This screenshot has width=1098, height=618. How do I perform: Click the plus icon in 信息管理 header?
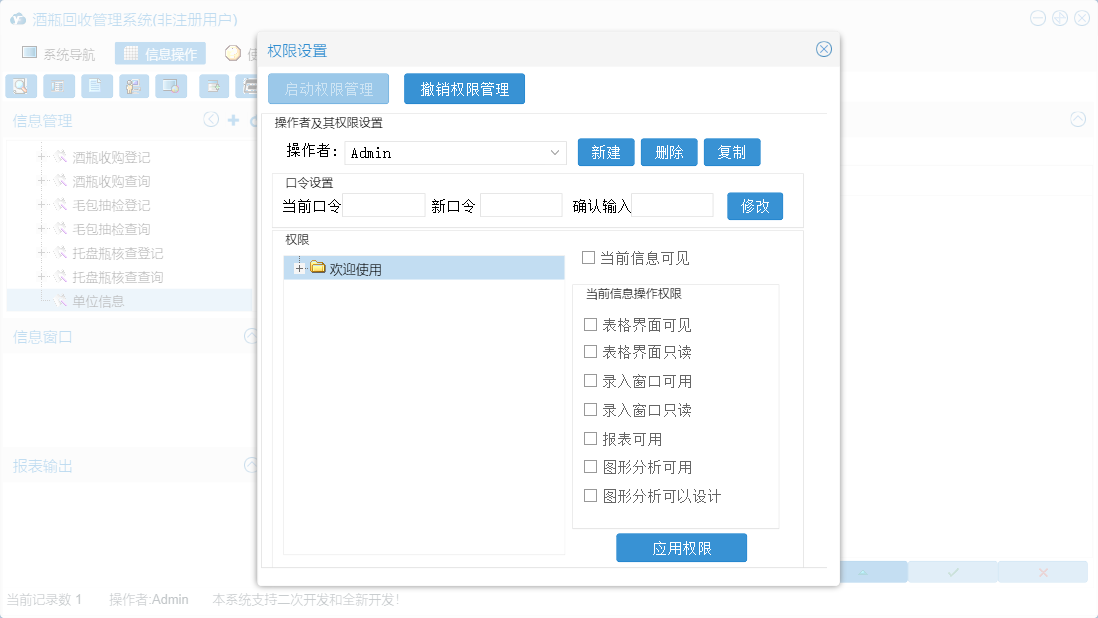[233, 120]
